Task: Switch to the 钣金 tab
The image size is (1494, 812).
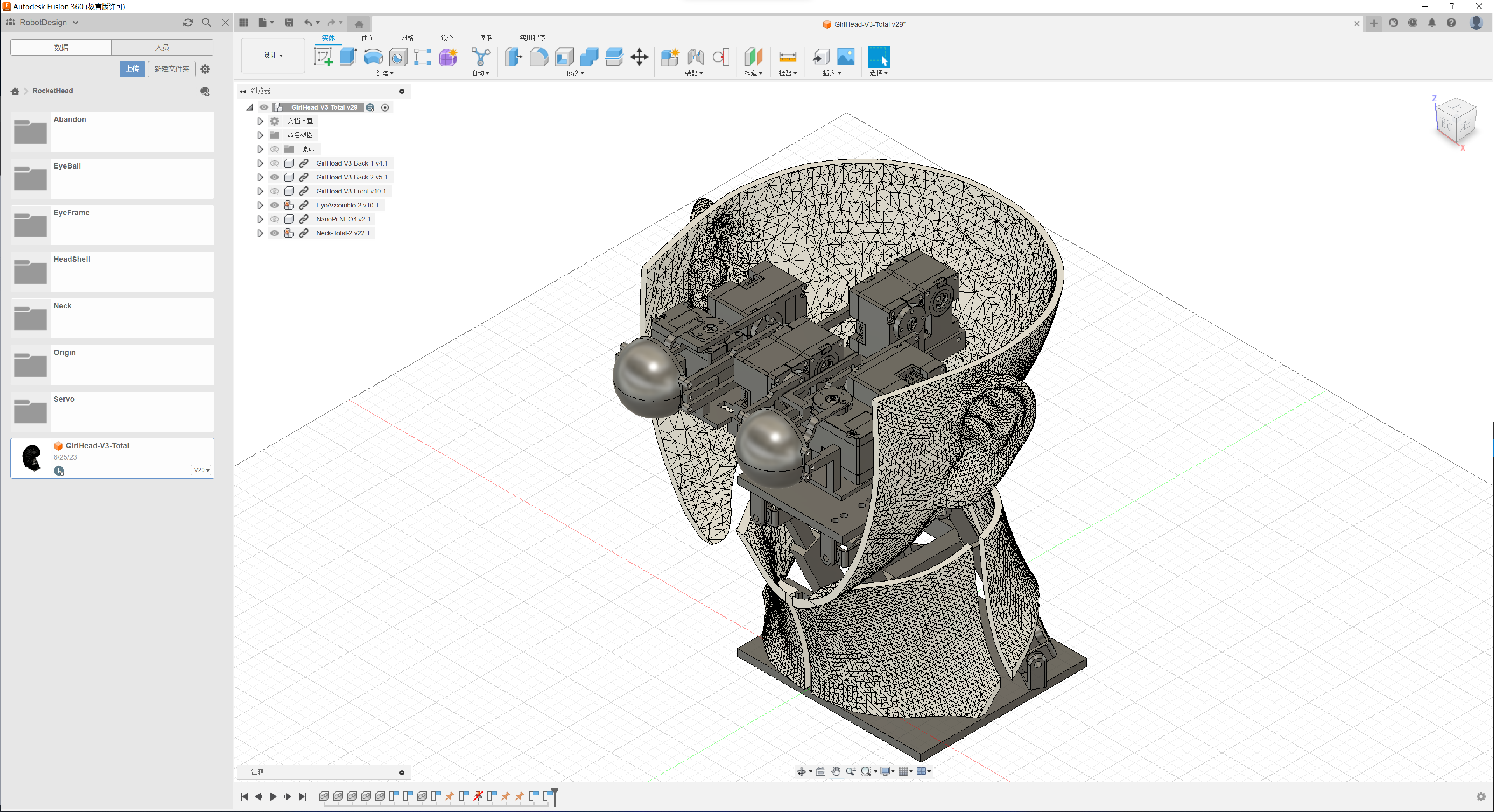Action: point(446,38)
